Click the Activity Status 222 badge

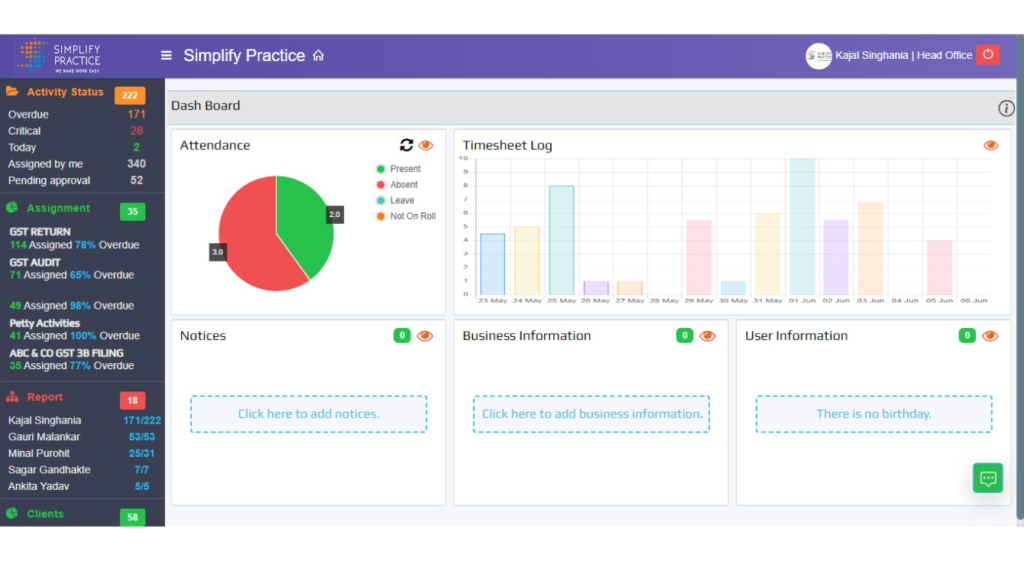click(x=129, y=95)
